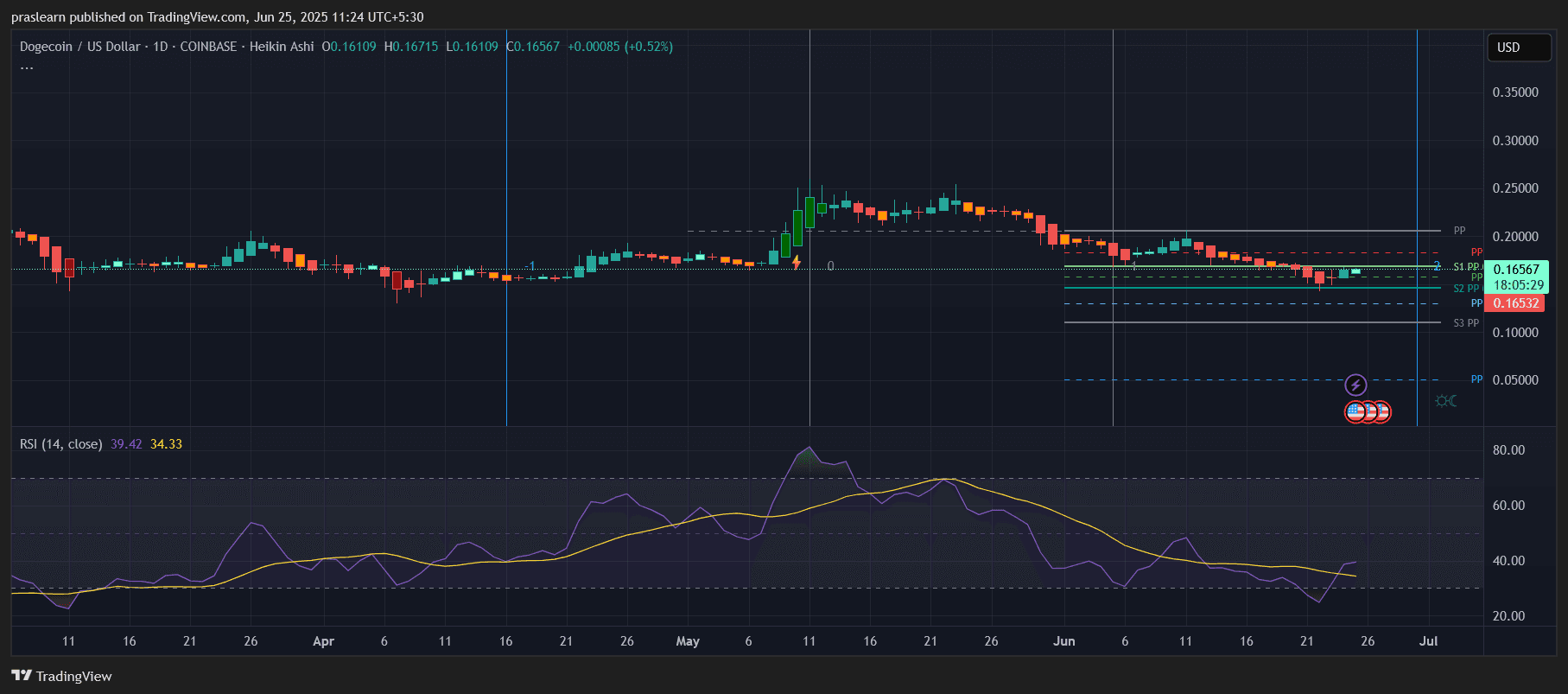Click the S2 PP pivot level label
Viewport: 1568px width, 694px height.
point(1465,289)
